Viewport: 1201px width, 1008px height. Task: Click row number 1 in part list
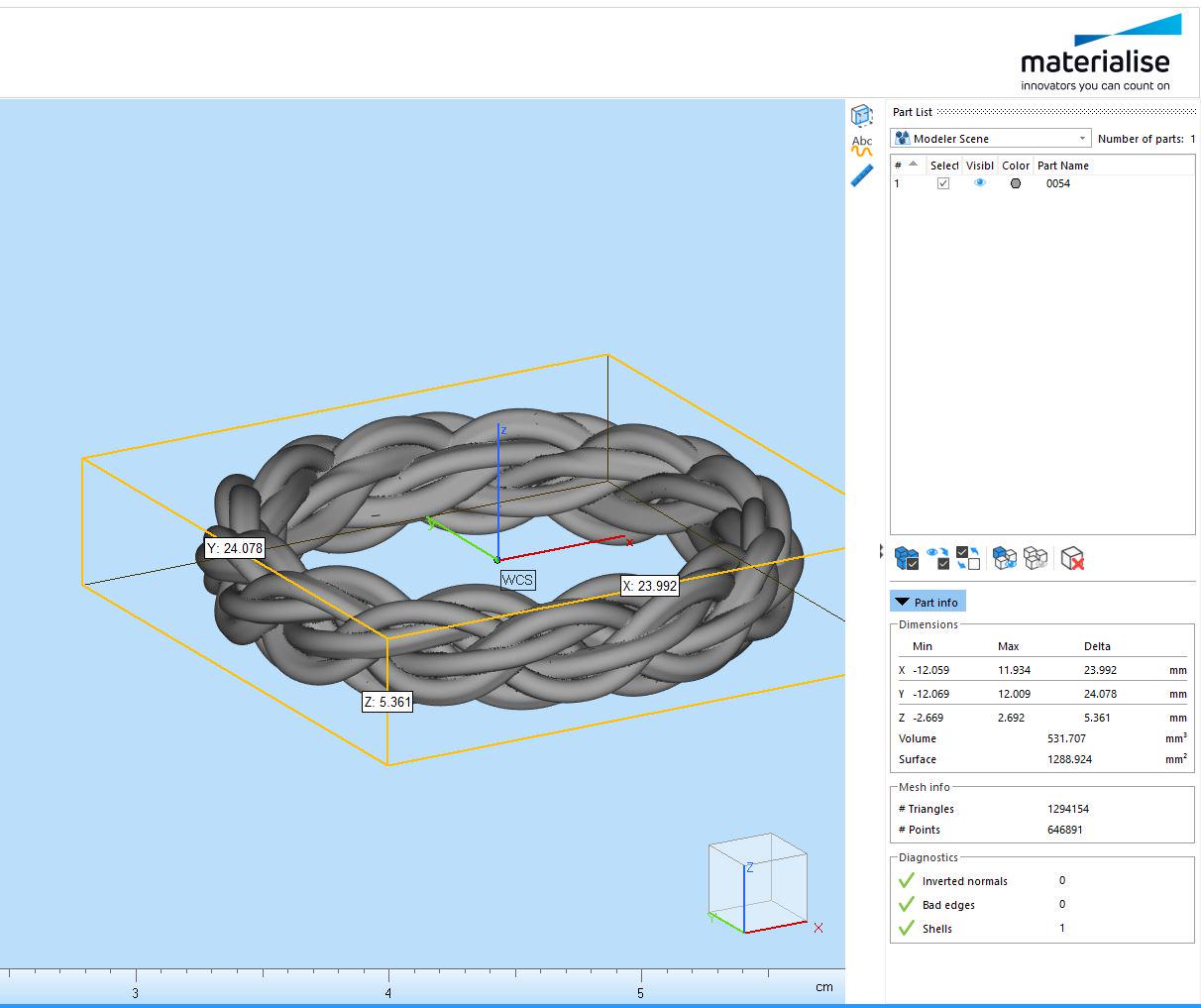897,183
